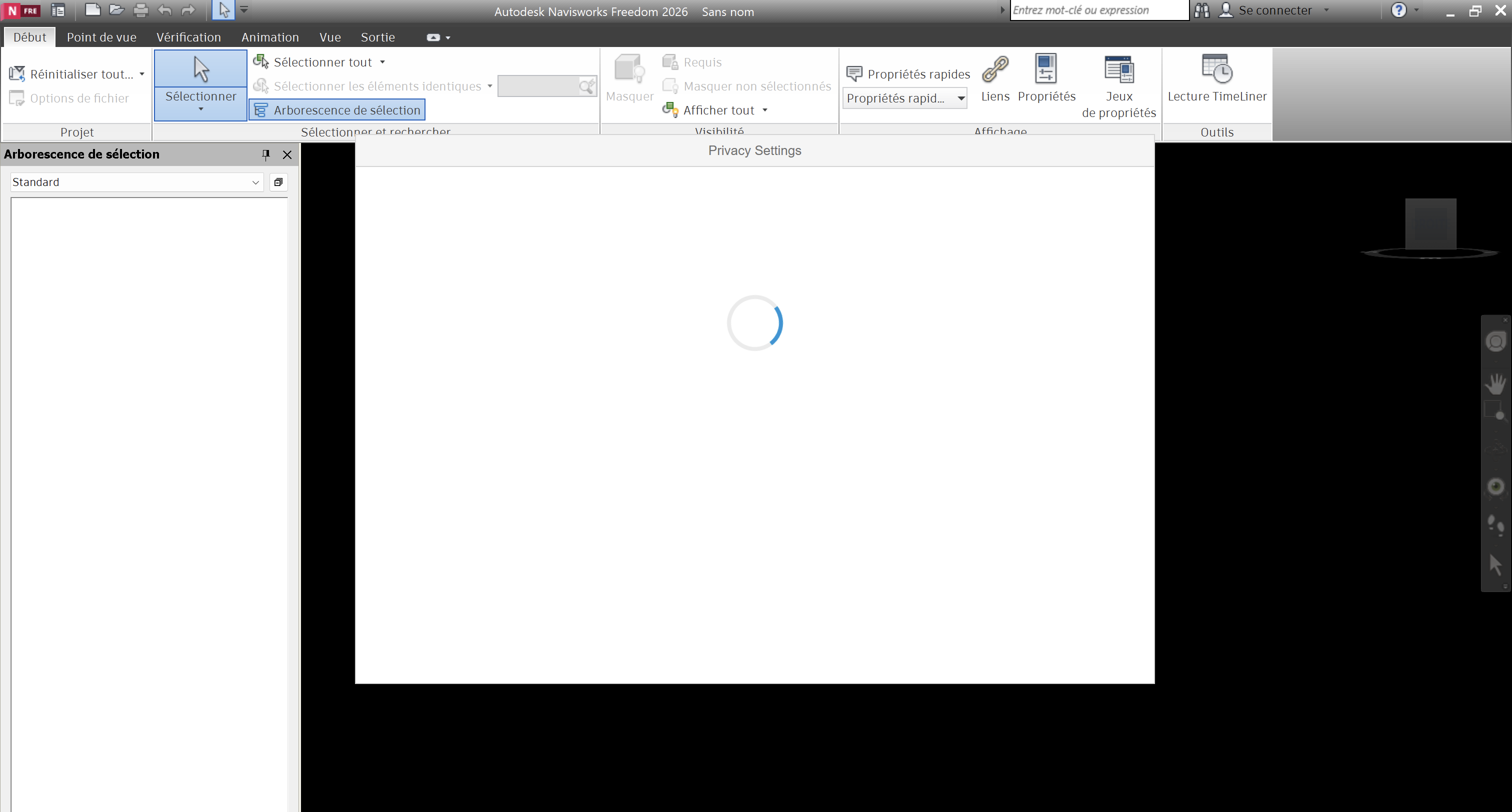Open the ribbon display options arrow
This screenshot has height=812, width=1512.
[448, 37]
